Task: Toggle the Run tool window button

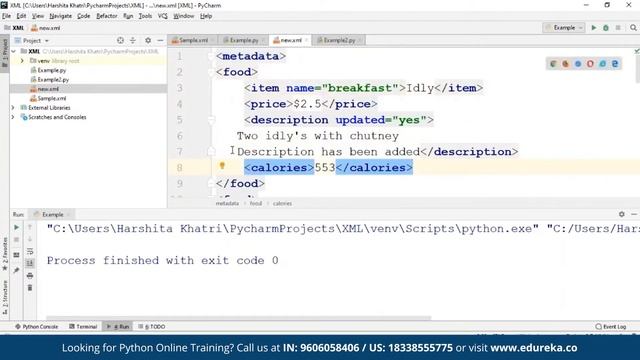Action: (x=118, y=327)
